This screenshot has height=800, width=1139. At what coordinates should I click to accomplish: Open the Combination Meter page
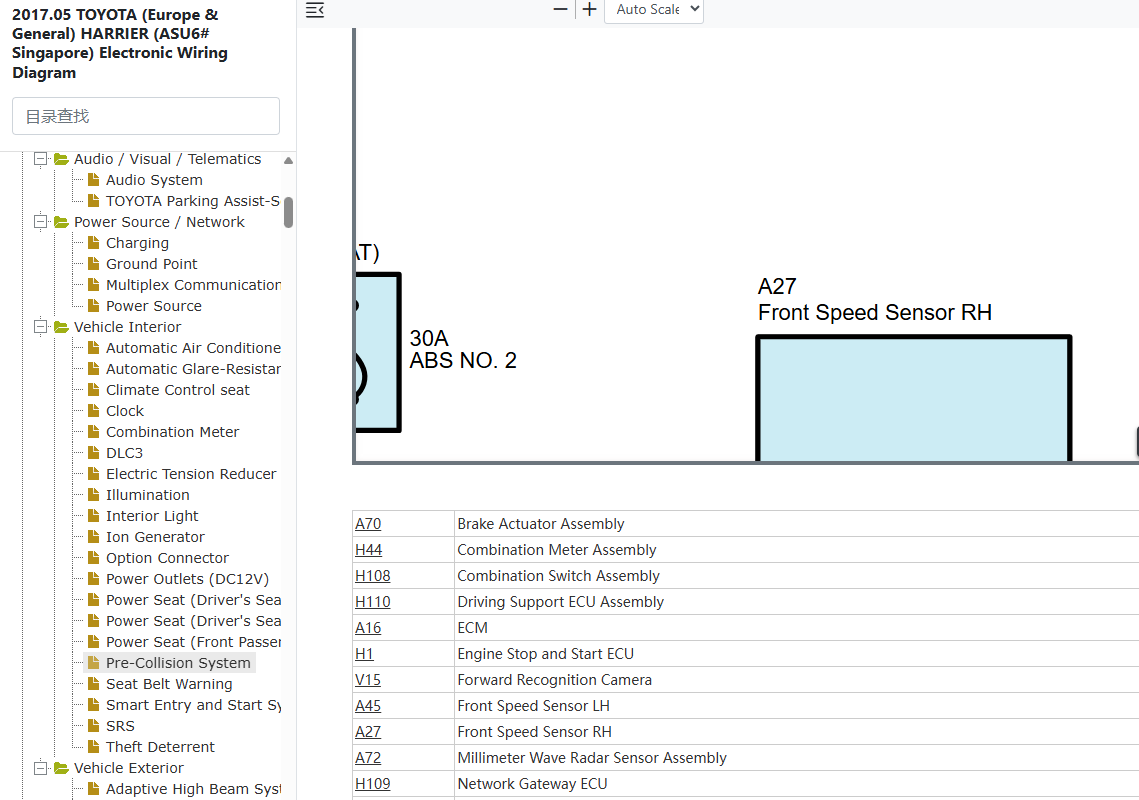172,432
